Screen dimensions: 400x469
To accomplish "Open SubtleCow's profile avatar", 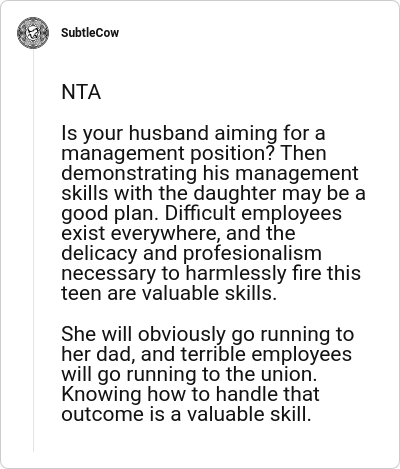I will pyautogui.click(x=33, y=33).
